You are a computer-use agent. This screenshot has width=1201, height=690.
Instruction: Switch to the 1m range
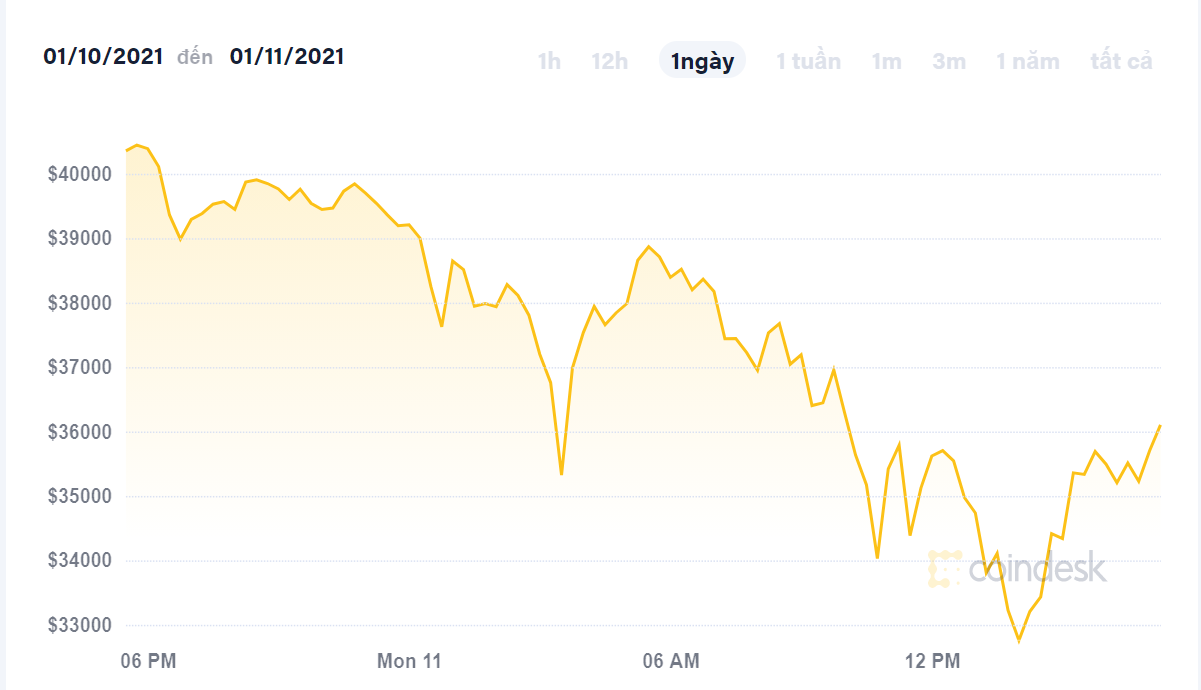(886, 61)
